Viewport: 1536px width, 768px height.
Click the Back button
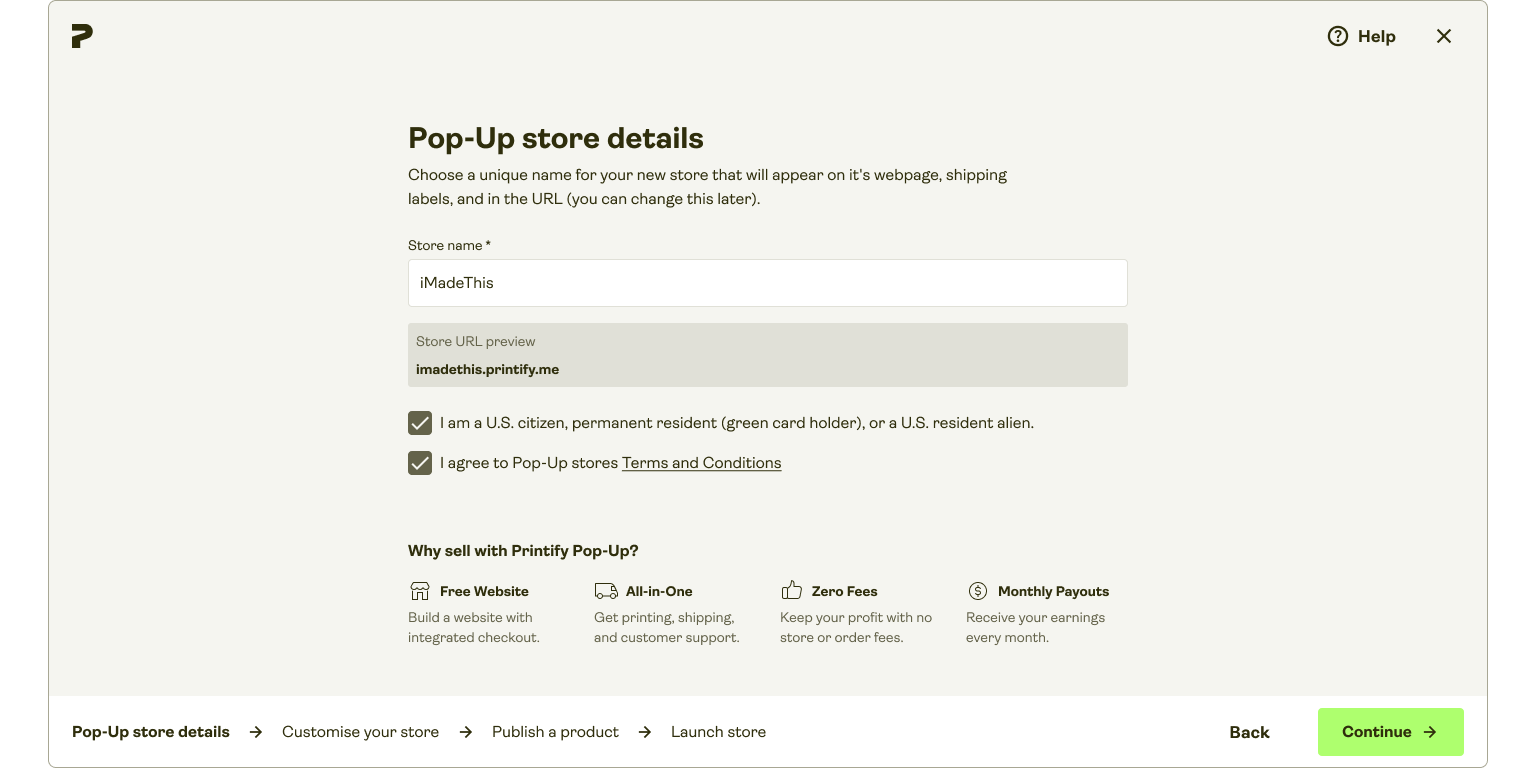[1249, 732]
